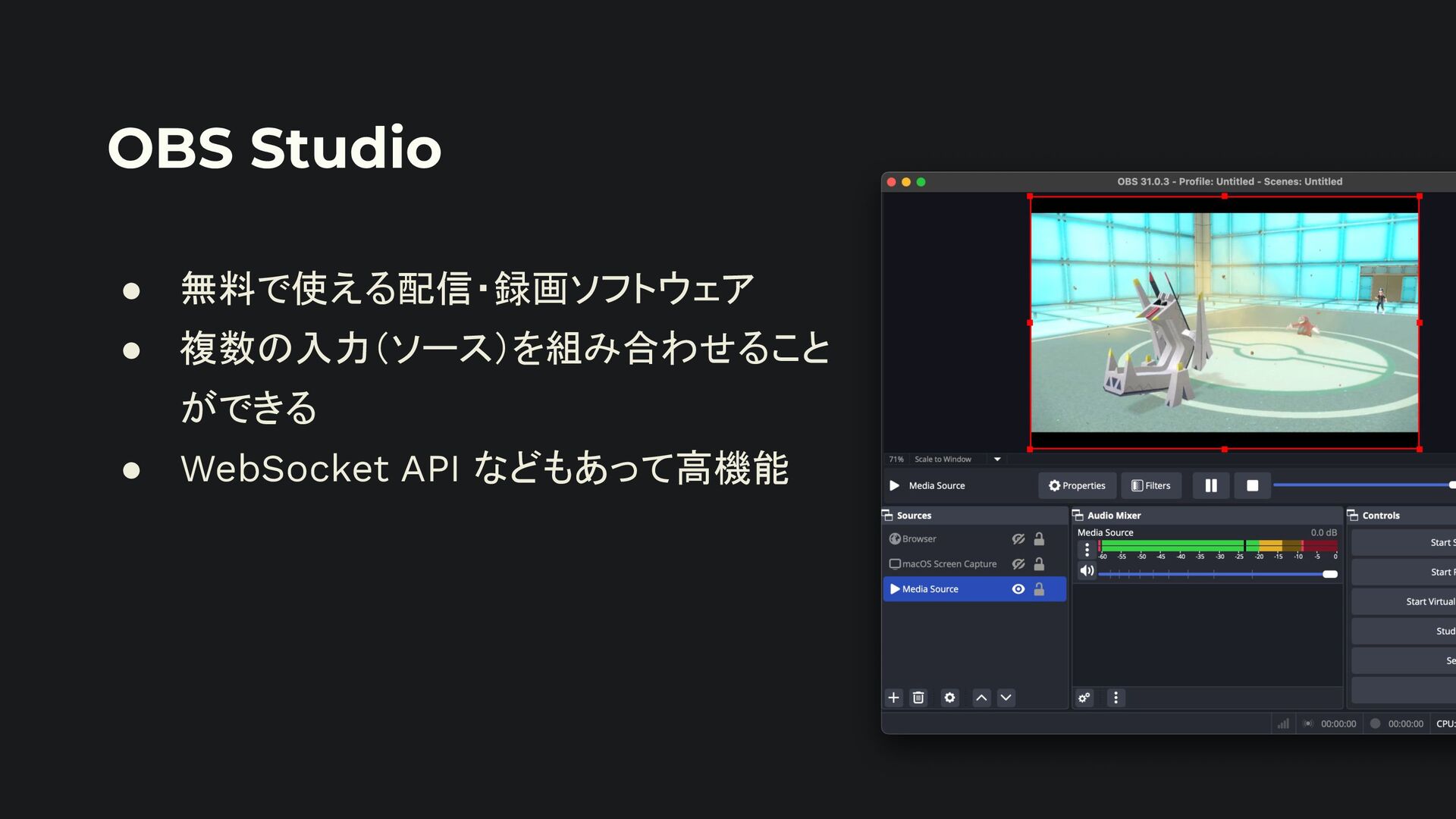
Task: Open advanced audio properties gears icon
Action: coord(1084,698)
